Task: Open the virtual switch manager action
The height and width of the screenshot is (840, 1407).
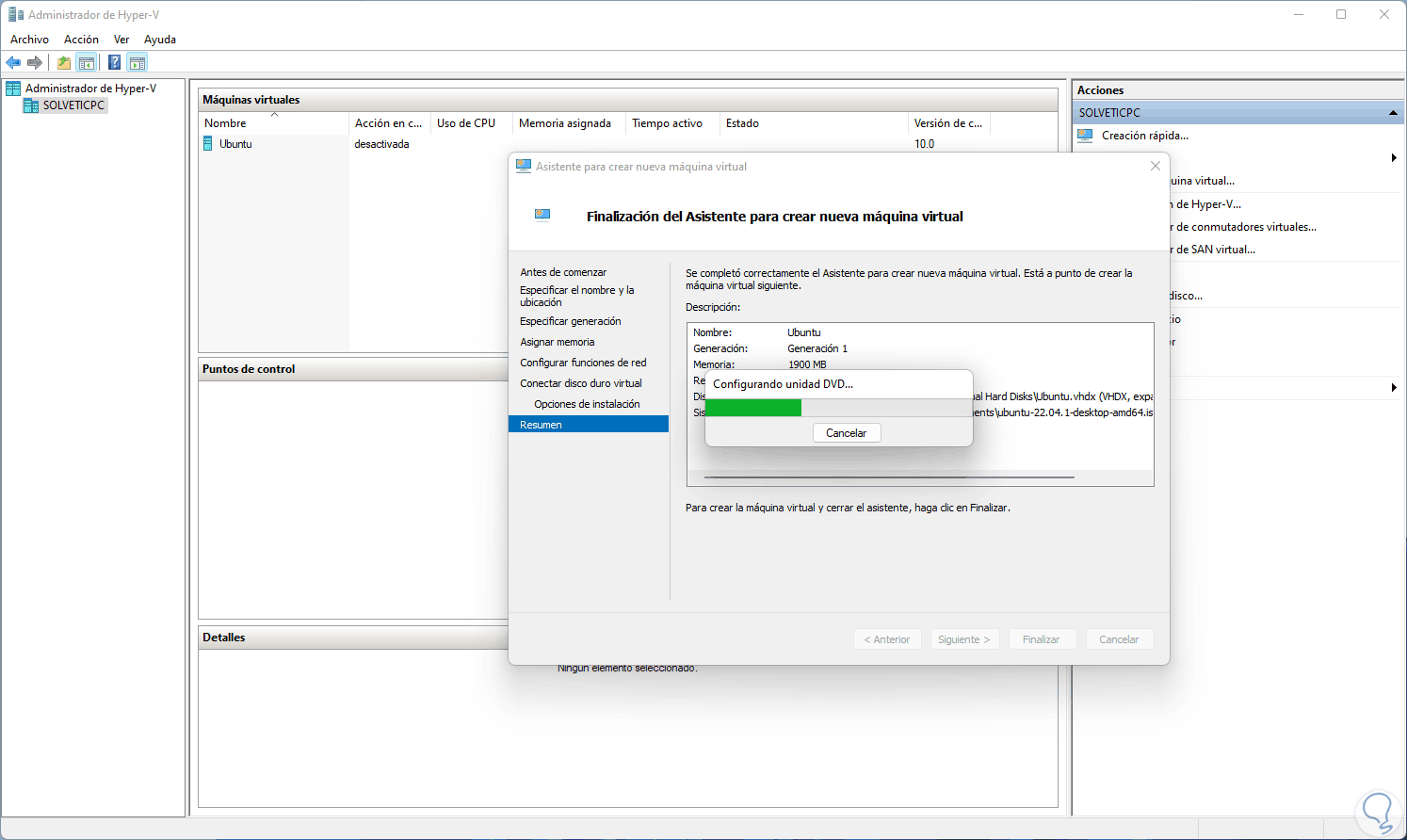Action: point(1243,227)
